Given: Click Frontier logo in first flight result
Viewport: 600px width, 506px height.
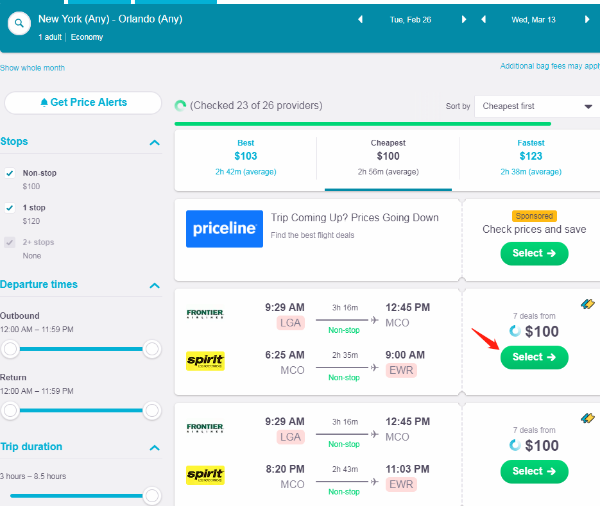Looking at the screenshot, I should coord(205,314).
